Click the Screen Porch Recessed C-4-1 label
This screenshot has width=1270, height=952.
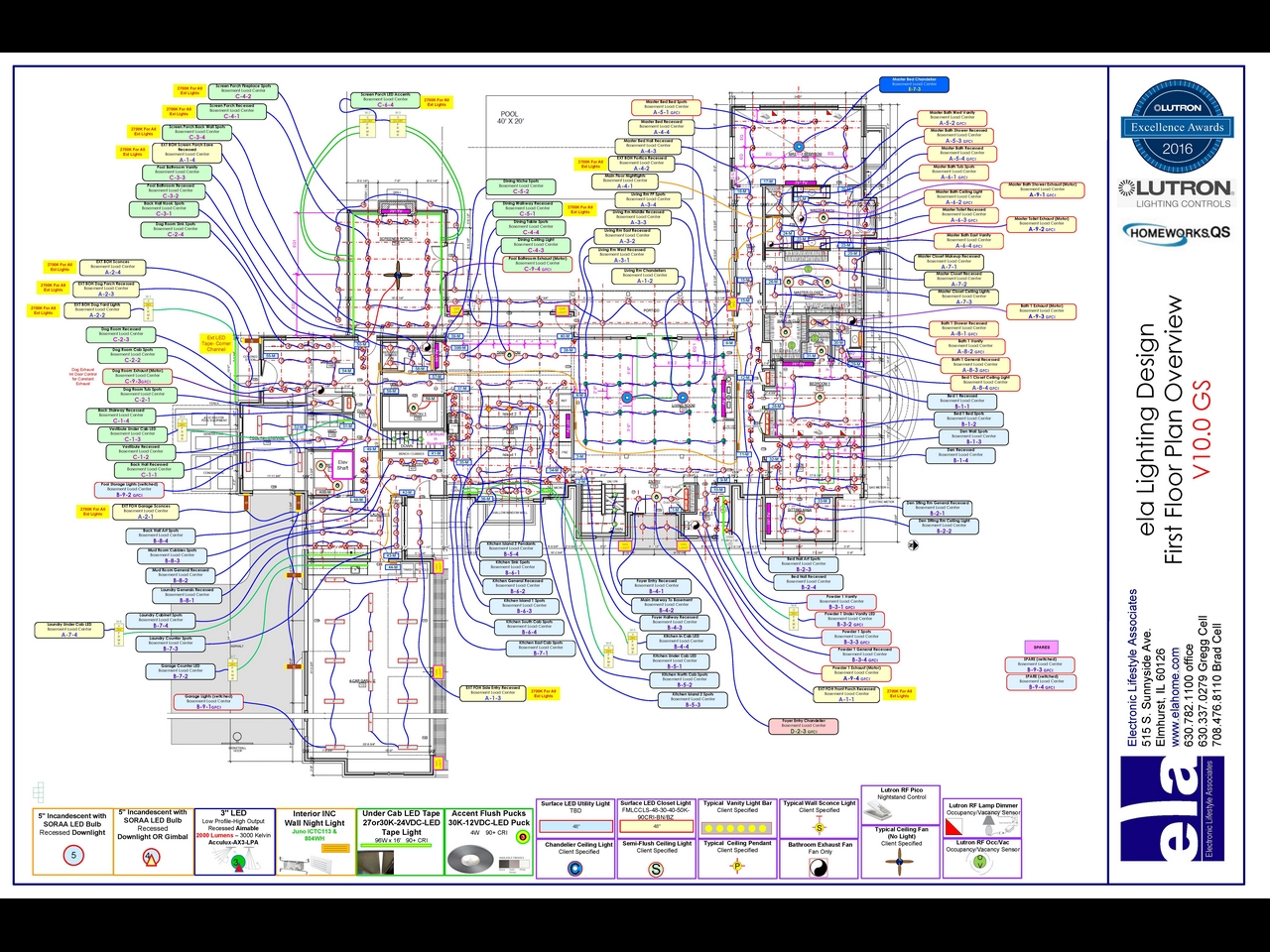231,111
